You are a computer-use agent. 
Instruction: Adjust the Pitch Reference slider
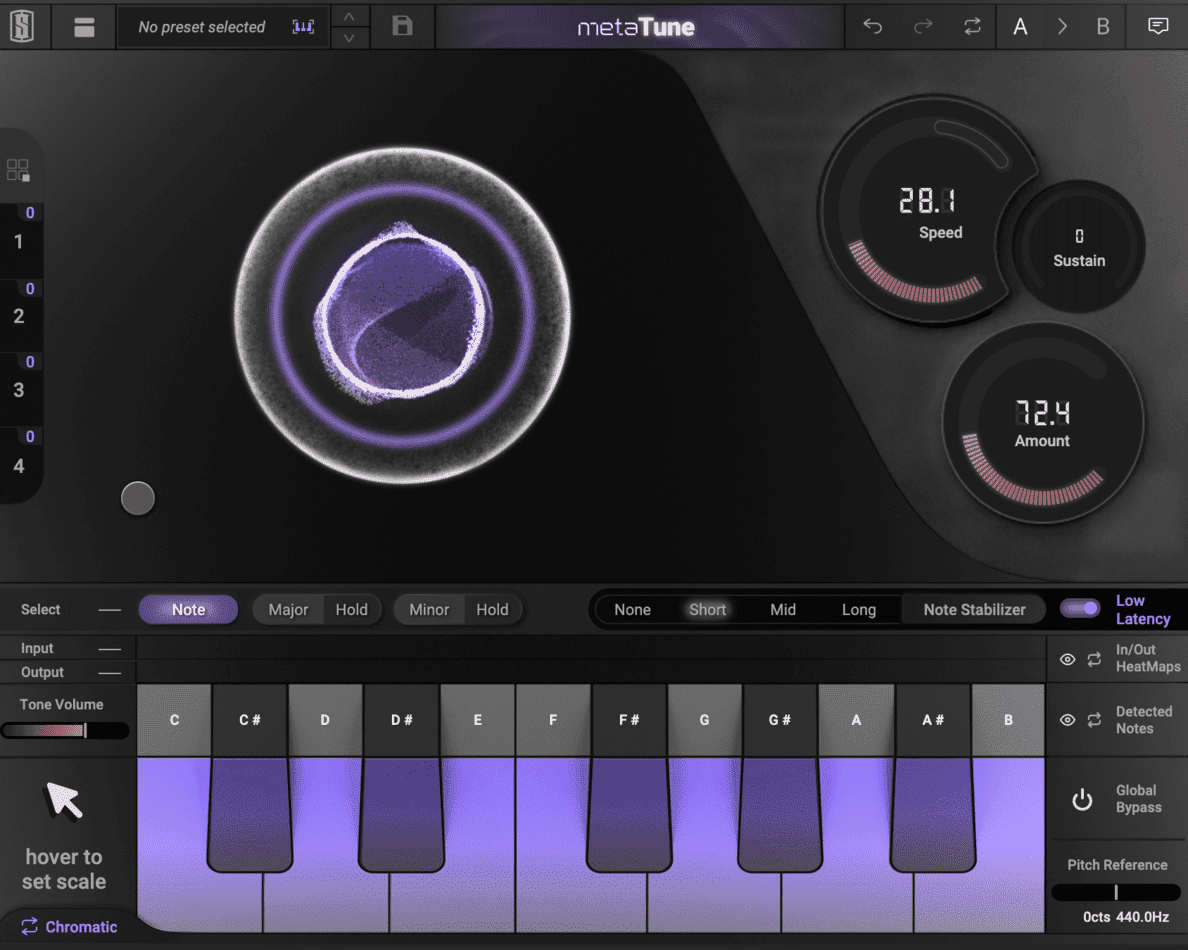pos(1115,892)
